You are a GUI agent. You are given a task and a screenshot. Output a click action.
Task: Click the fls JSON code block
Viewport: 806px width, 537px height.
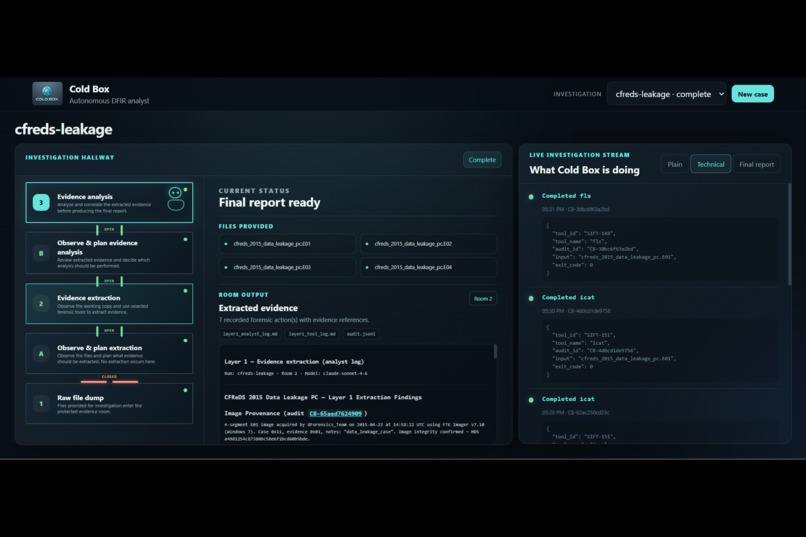tap(660, 249)
